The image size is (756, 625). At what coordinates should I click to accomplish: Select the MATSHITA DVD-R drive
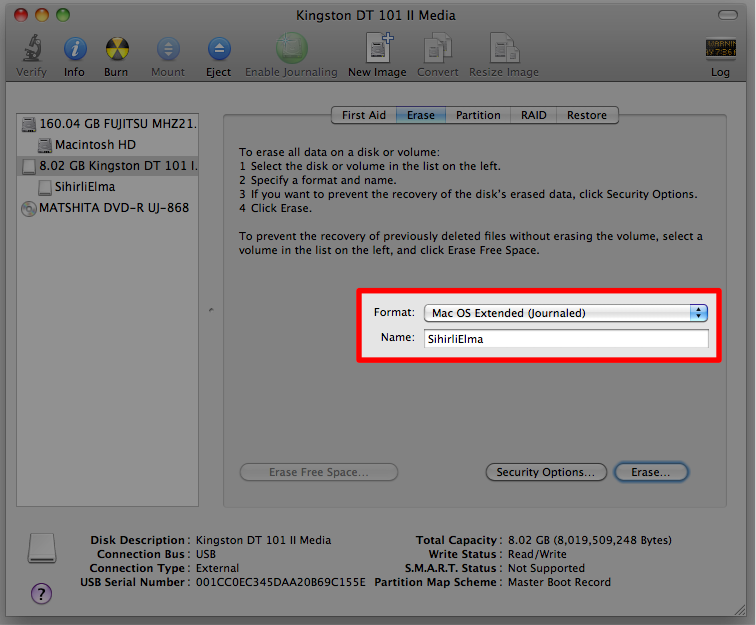[113, 208]
